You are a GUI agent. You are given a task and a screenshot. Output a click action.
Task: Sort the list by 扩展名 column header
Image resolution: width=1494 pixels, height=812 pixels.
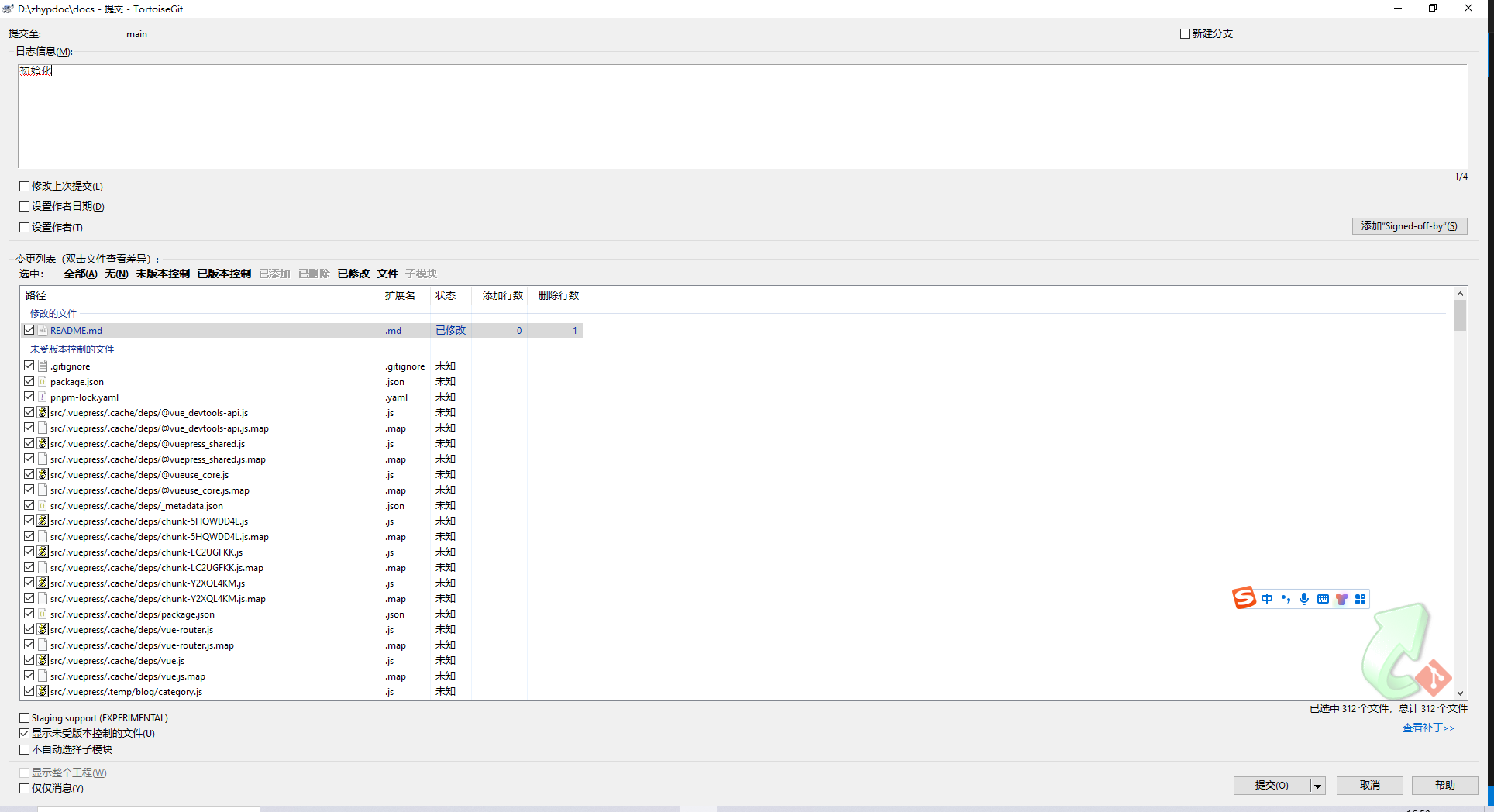click(x=400, y=296)
